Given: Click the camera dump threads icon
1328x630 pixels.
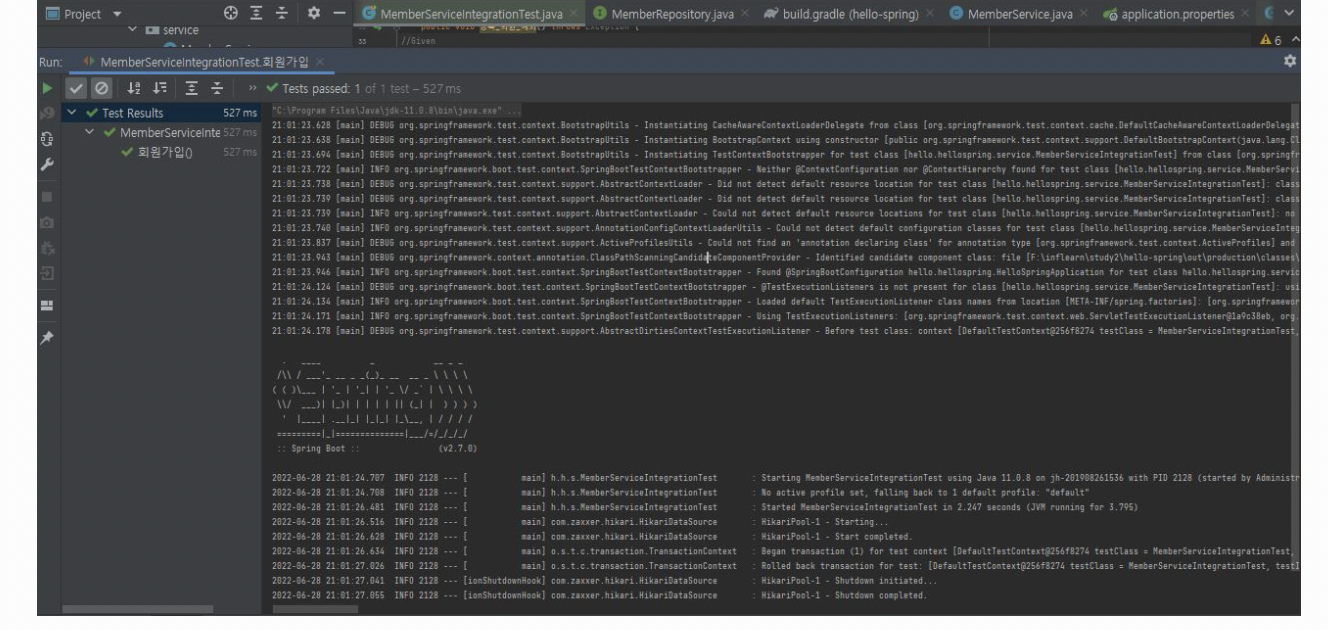Looking at the screenshot, I should tap(49, 221).
